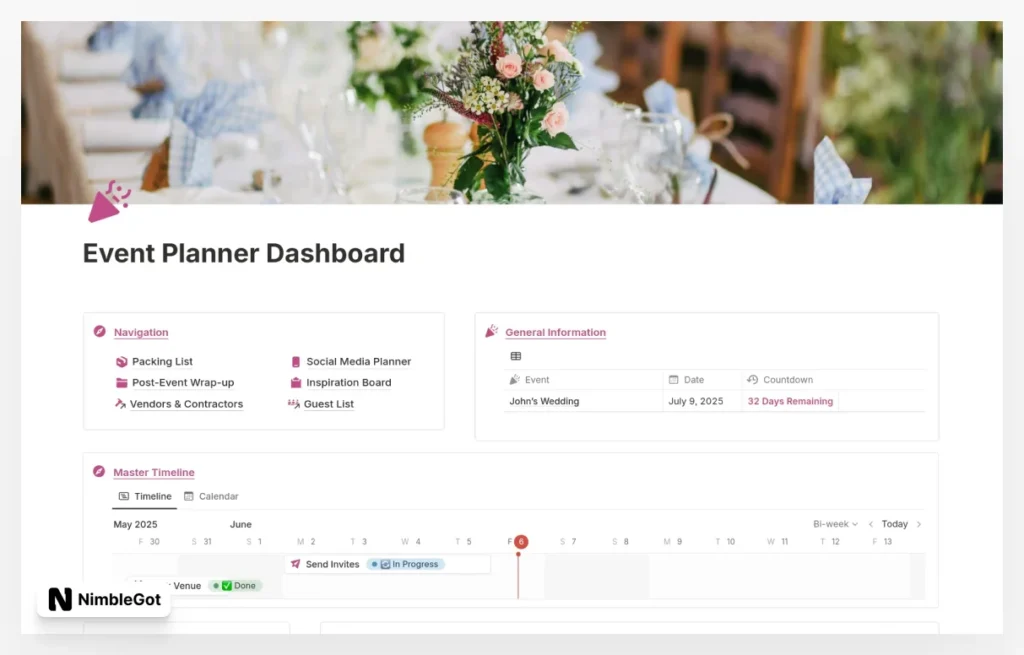
Task: Click the In Progress status badge
Action: 406,564
